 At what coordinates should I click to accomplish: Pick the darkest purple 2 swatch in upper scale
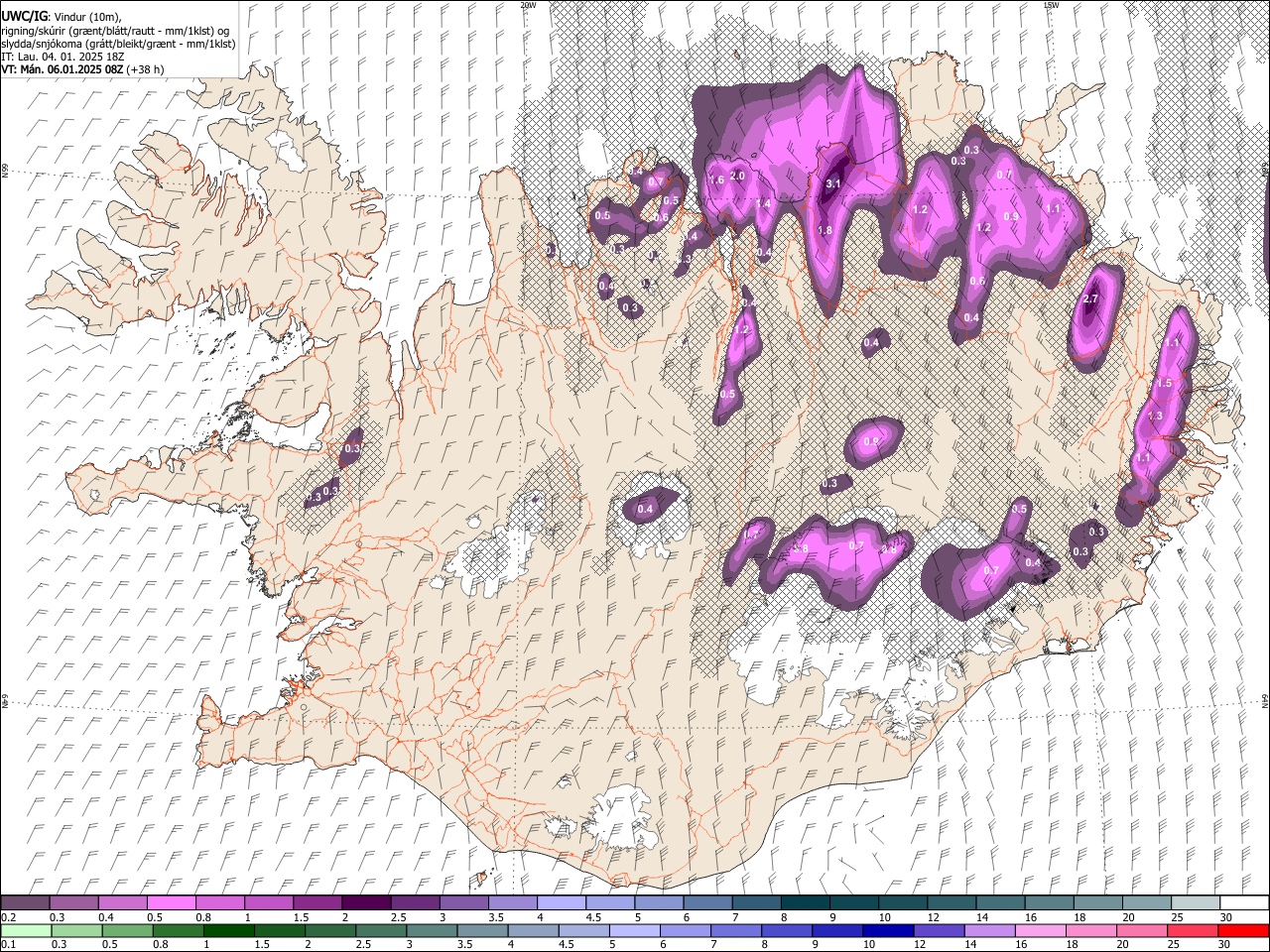click(x=365, y=903)
